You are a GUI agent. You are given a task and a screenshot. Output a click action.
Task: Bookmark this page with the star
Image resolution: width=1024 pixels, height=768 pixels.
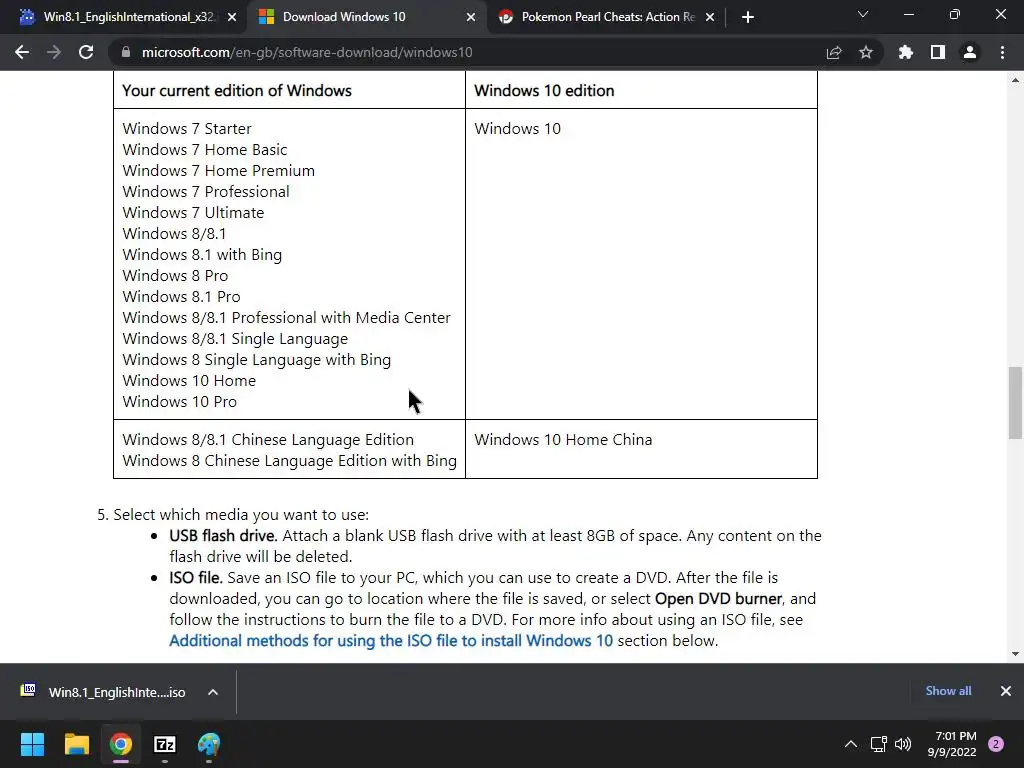(x=866, y=52)
